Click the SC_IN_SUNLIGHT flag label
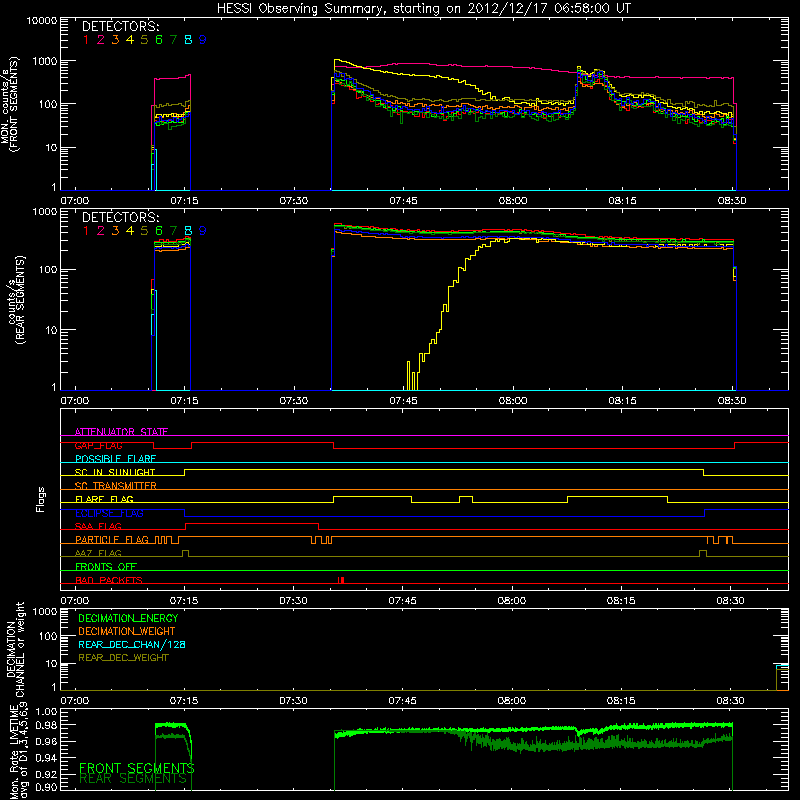800x800 pixels. tap(115, 472)
